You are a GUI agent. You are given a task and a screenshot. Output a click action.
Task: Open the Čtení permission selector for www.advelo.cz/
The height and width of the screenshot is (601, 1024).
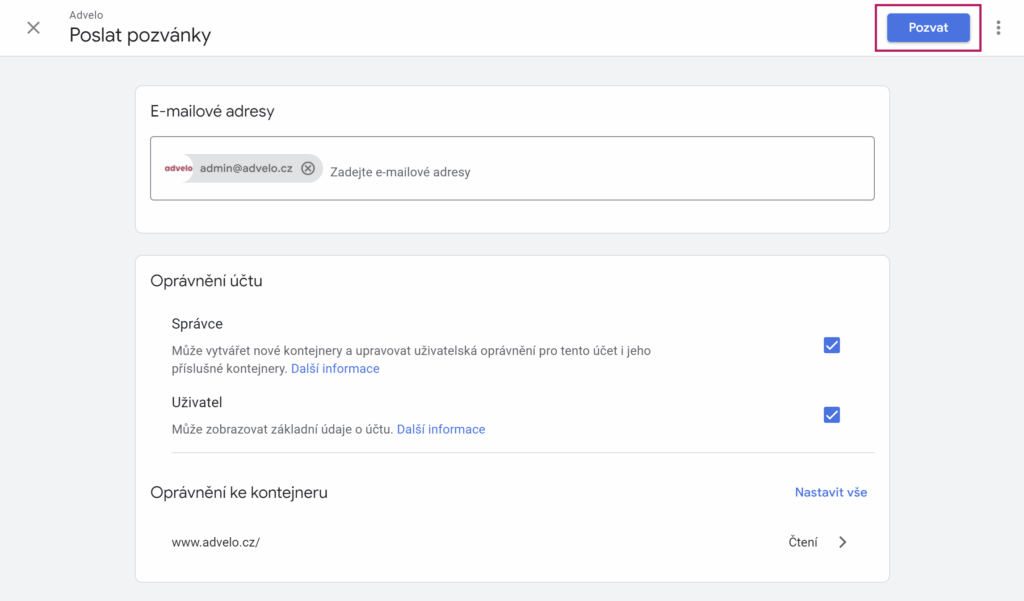[803, 541]
